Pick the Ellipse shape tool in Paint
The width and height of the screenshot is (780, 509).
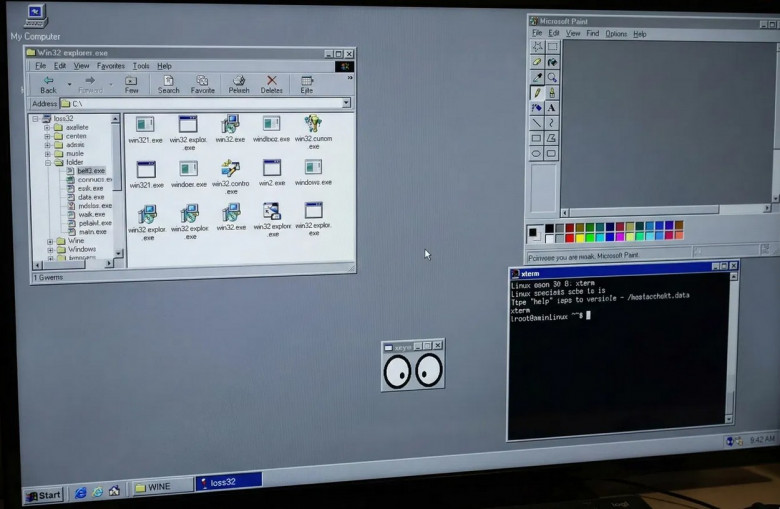(537, 154)
